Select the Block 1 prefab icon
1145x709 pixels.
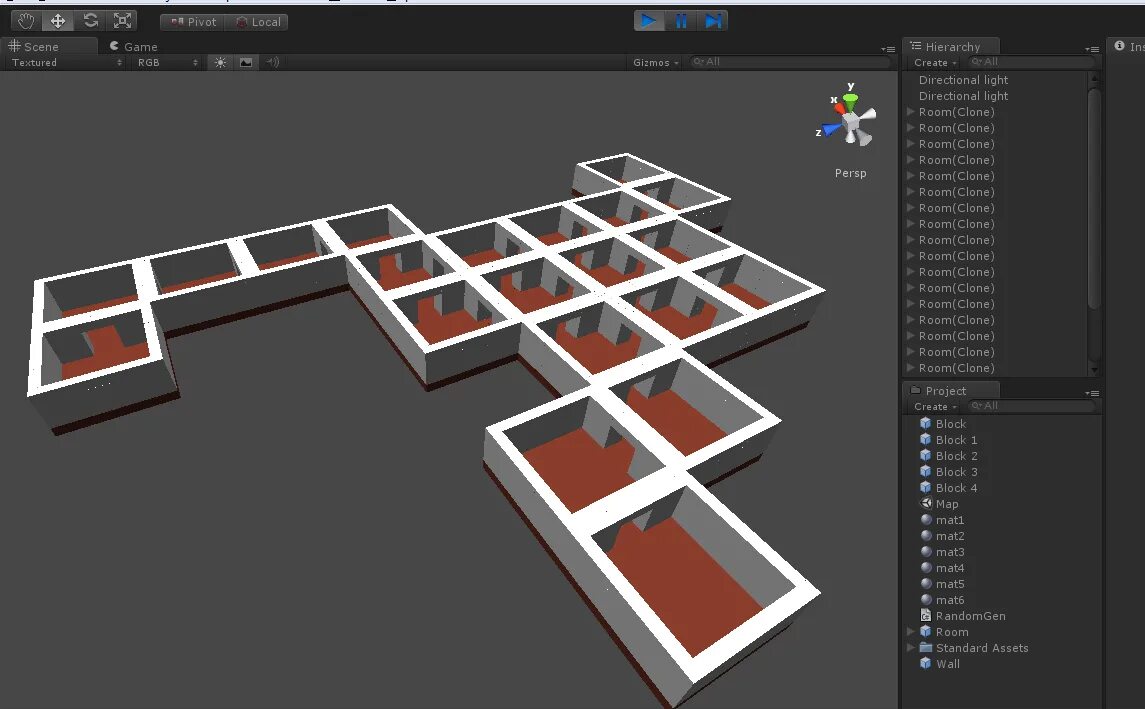pos(925,440)
